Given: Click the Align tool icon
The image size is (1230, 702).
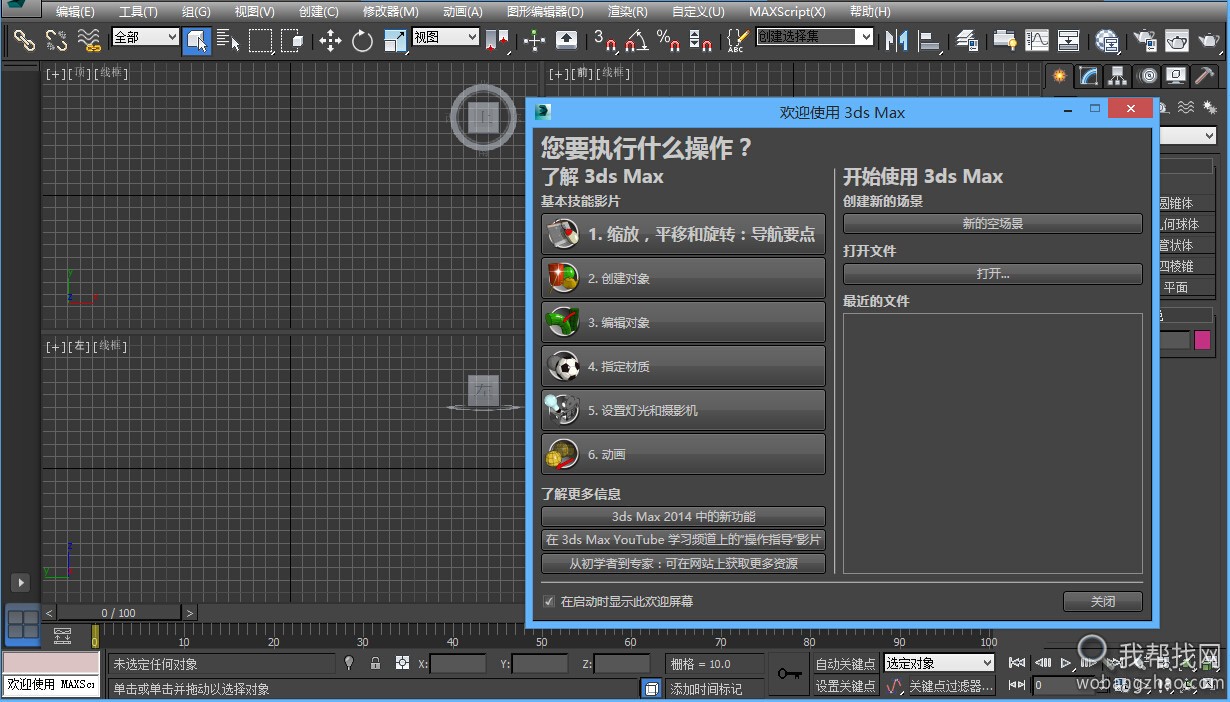Looking at the screenshot, I should [929, 40].
